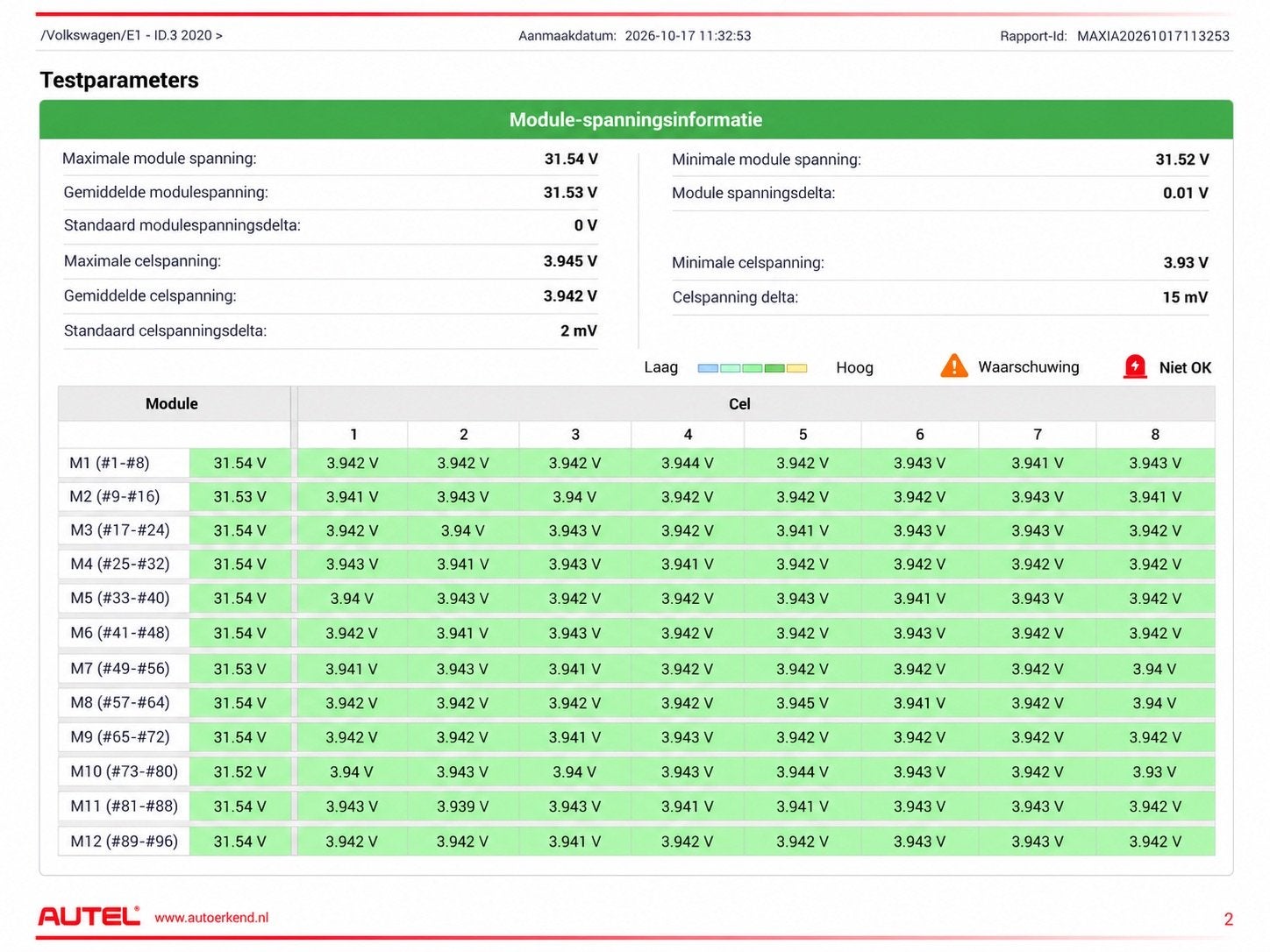Select the Gemiddelde modulespanning value 31.53 V
The image size is (1270, 952).
(x=570, y=192)
